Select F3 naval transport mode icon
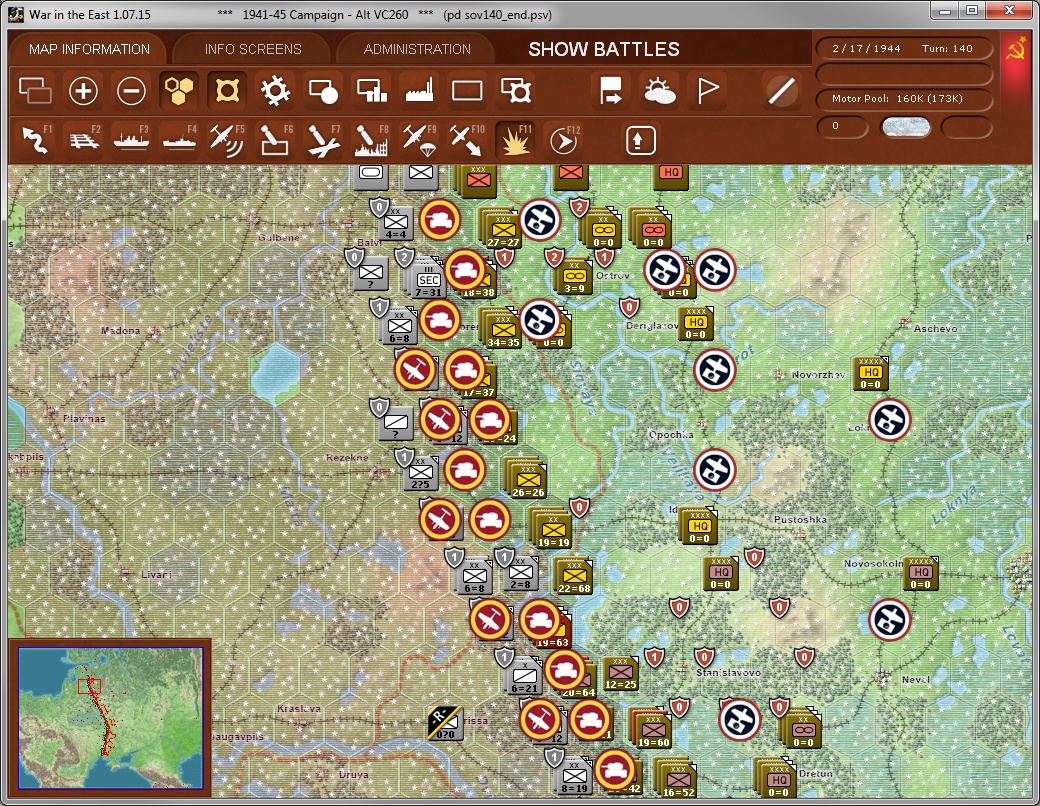Screen dimensions: 1040x806 [x=131, y=139]
